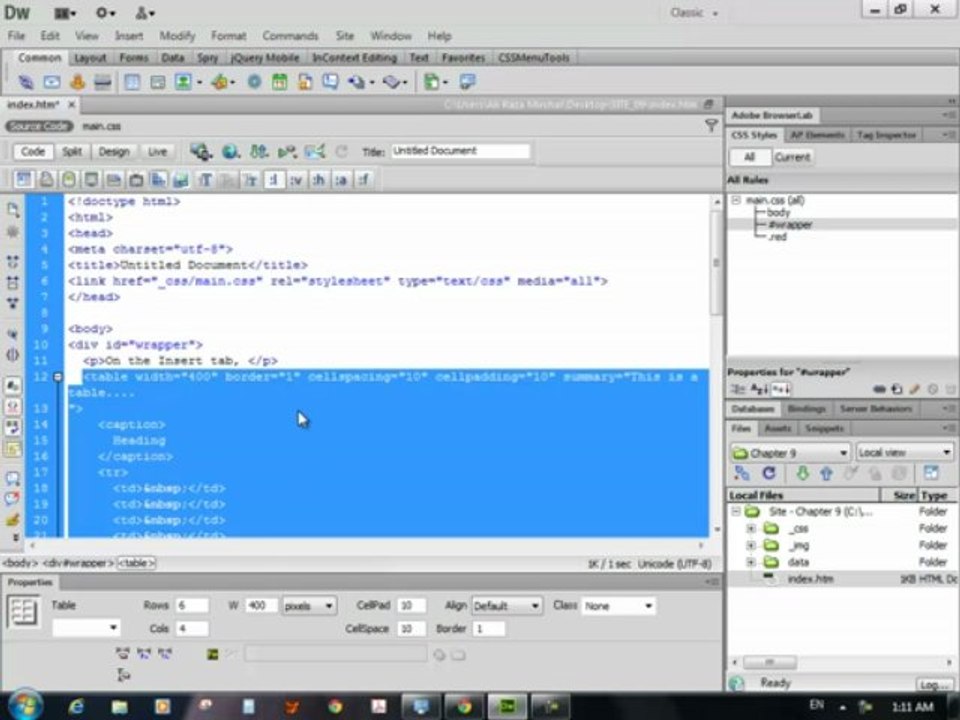Viewport: 960px width, 720px height.
Task: Click the Title input field
Action: coord(460,151)
